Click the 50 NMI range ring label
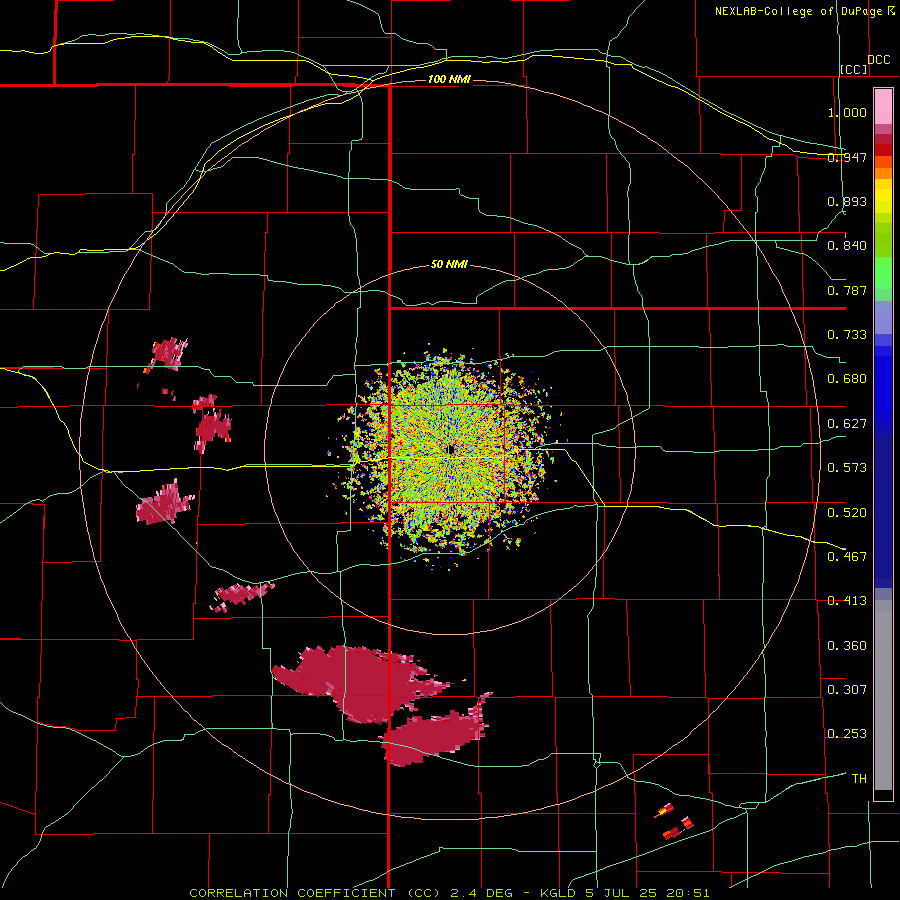This screenshot has width=900, height=900. [449, 264]
